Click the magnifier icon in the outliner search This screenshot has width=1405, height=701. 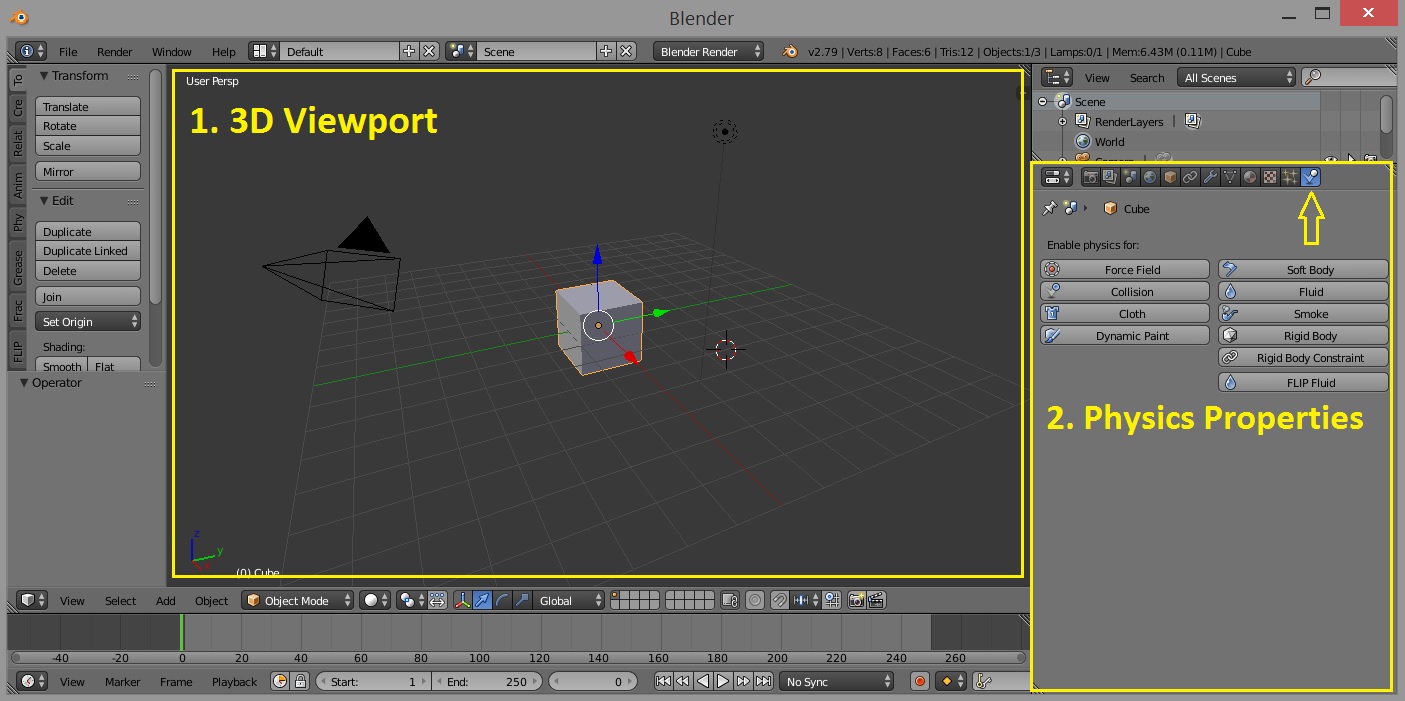(1313, 77)
